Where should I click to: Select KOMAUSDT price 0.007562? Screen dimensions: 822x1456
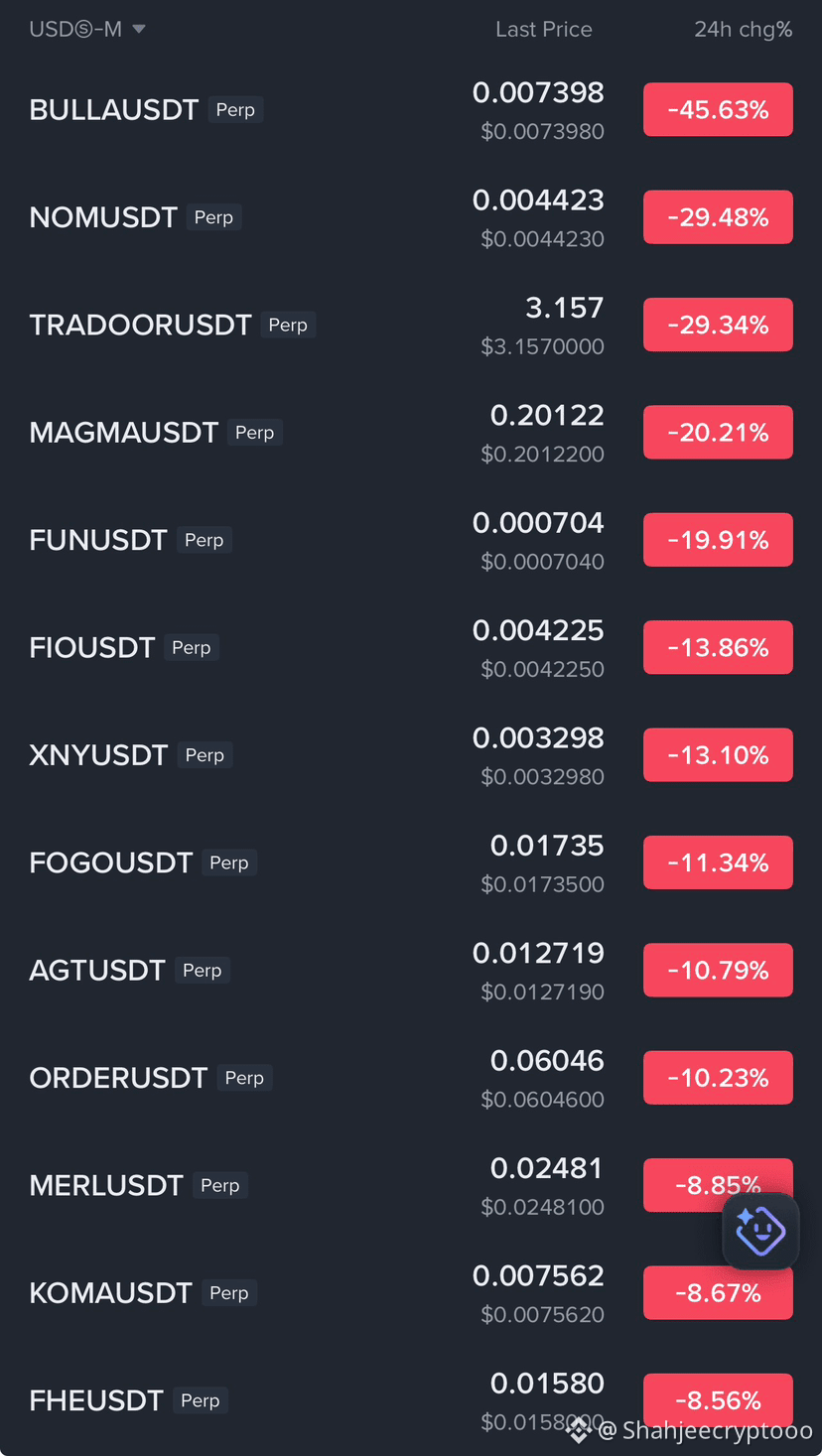tap(538, 1275)
